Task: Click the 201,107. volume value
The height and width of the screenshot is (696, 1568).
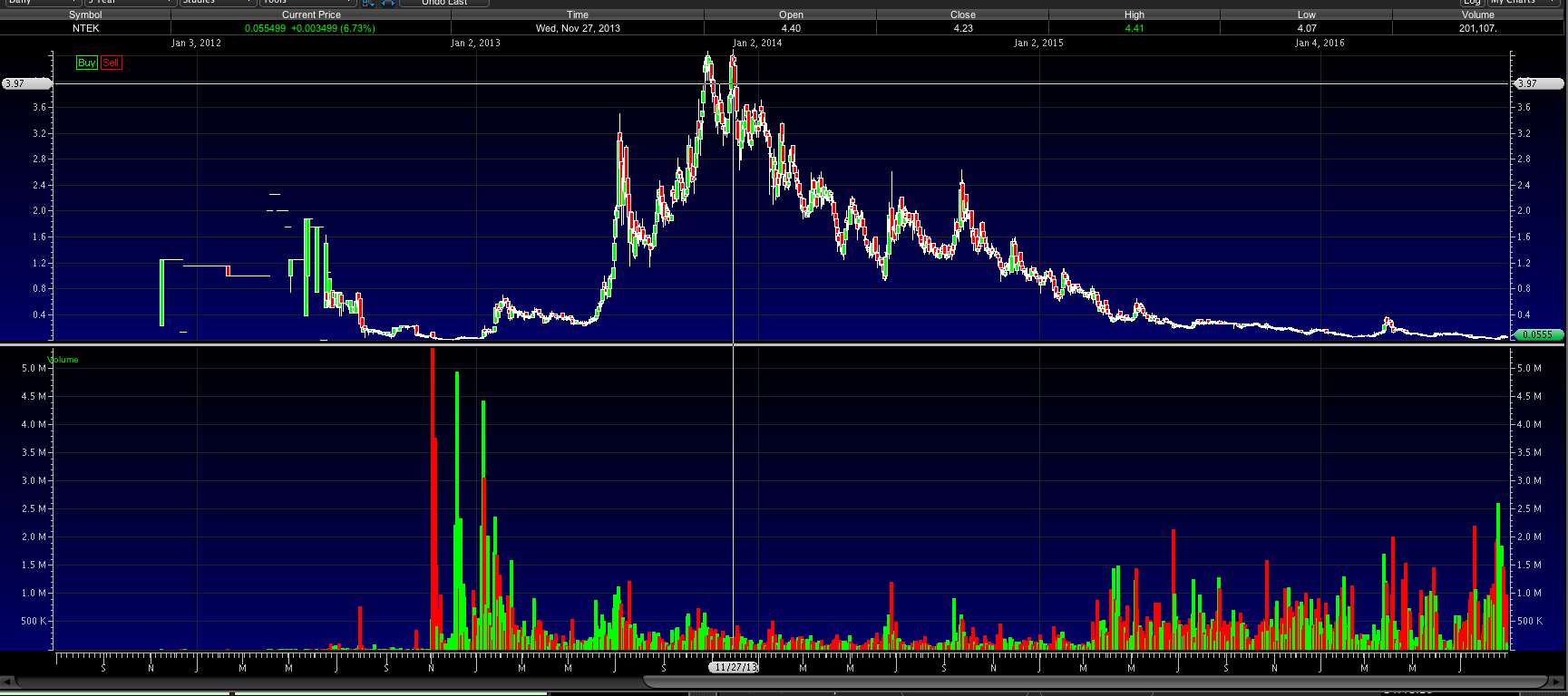Action: click(1477, 28)
